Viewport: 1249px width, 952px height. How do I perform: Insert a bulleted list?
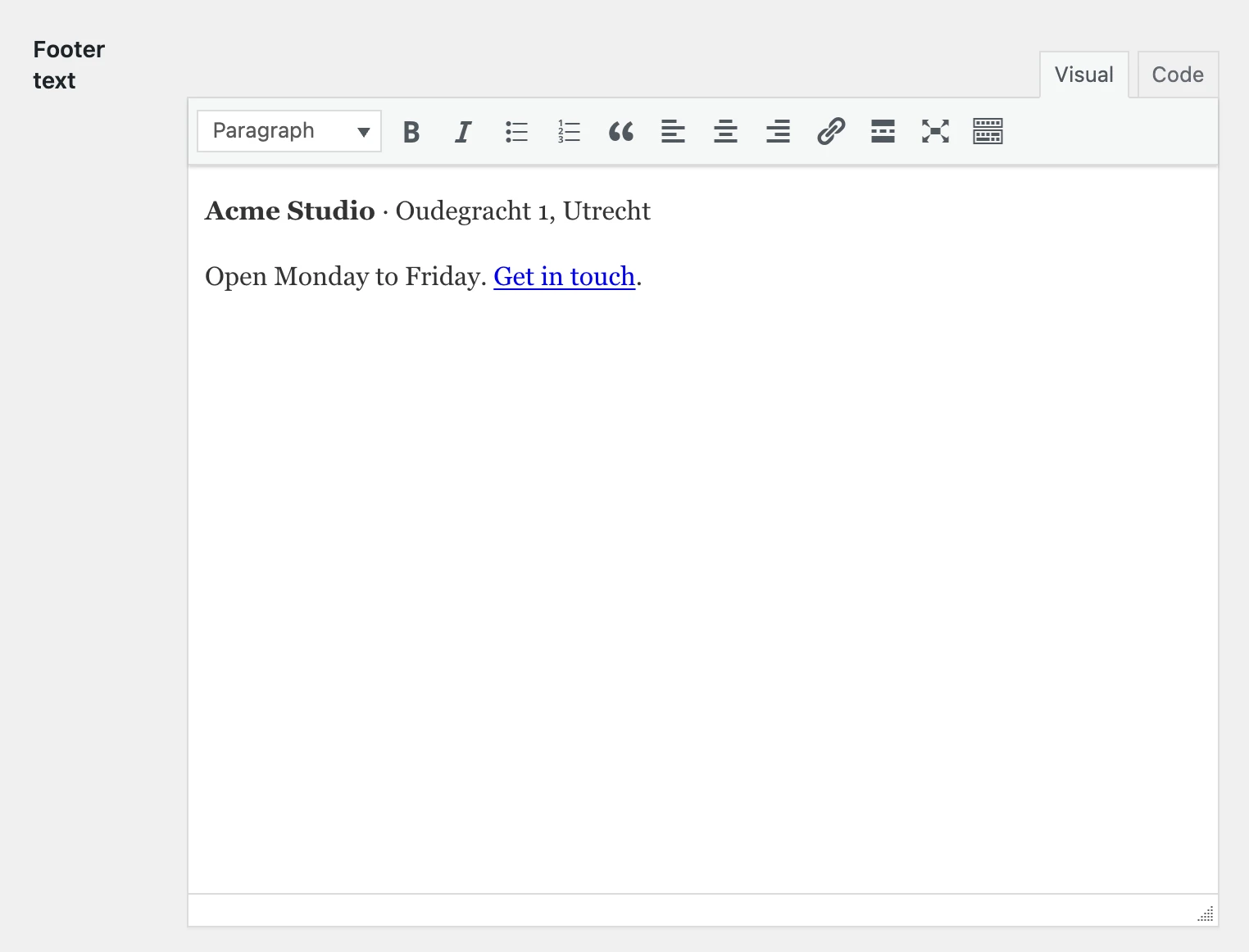[x=516, y=131]
